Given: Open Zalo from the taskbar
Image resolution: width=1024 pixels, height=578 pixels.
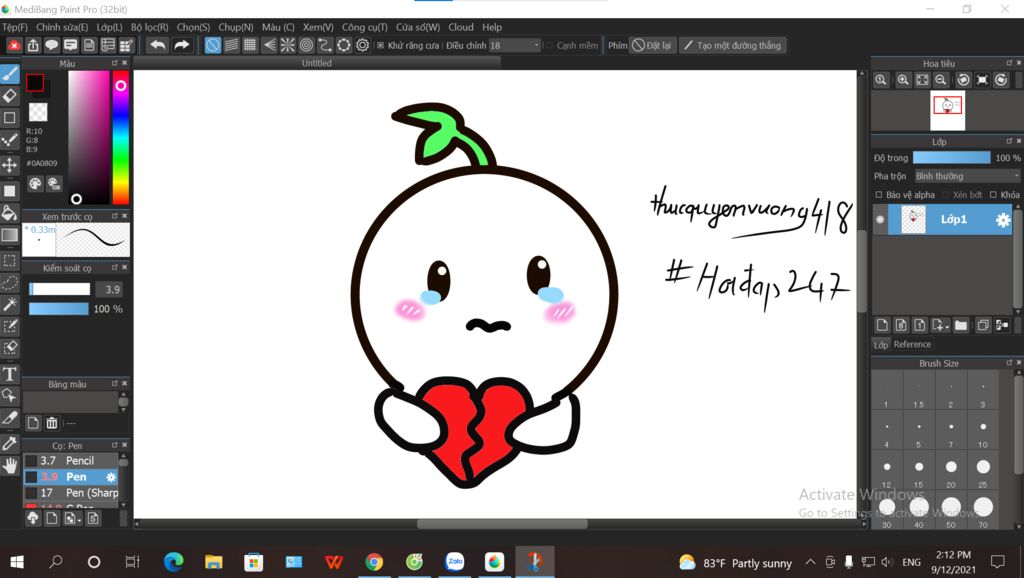Looking at the screenshot, I should (x=455, y=562).
